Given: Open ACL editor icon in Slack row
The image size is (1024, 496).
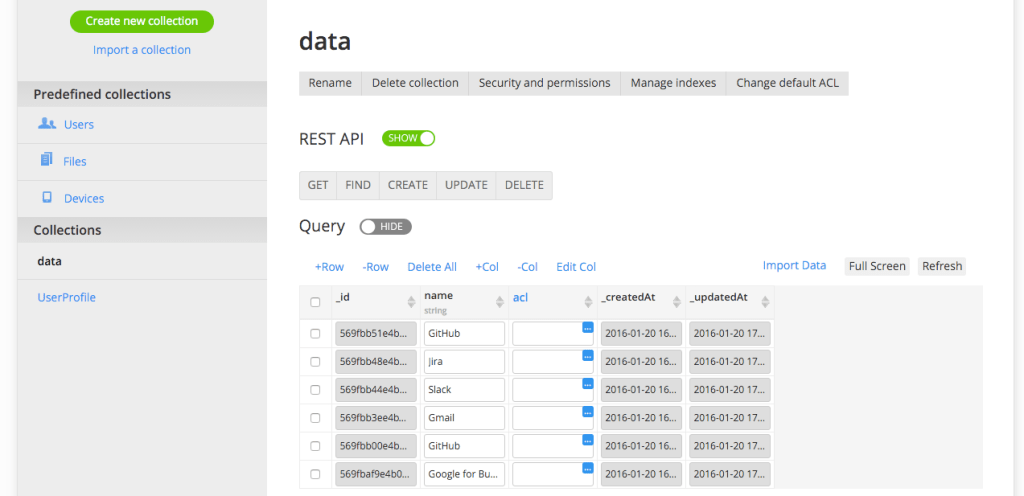Looking at the screenshot, I should tap(587, 383).
